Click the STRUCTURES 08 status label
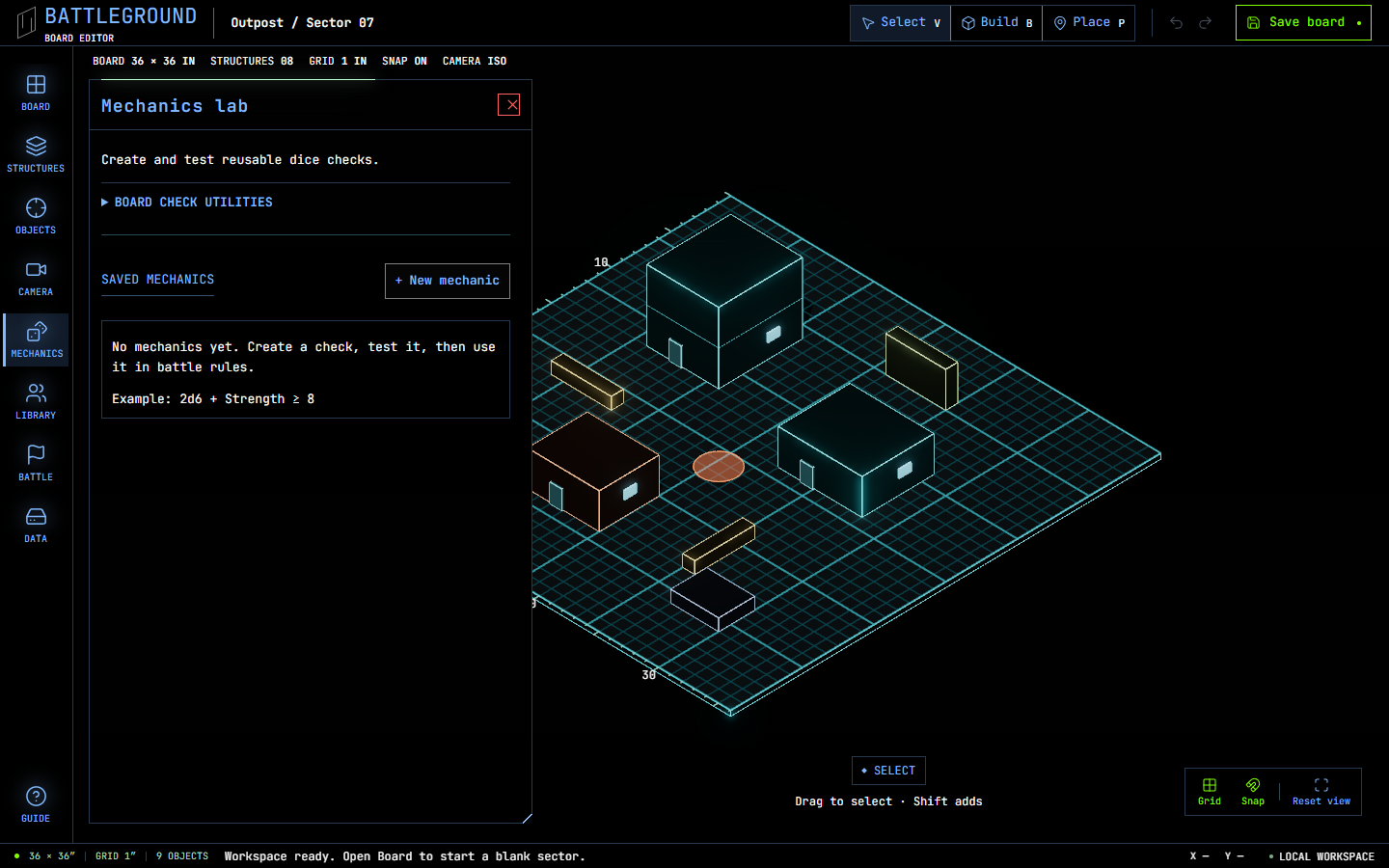The image size is (1389, 868). point(252,61)
